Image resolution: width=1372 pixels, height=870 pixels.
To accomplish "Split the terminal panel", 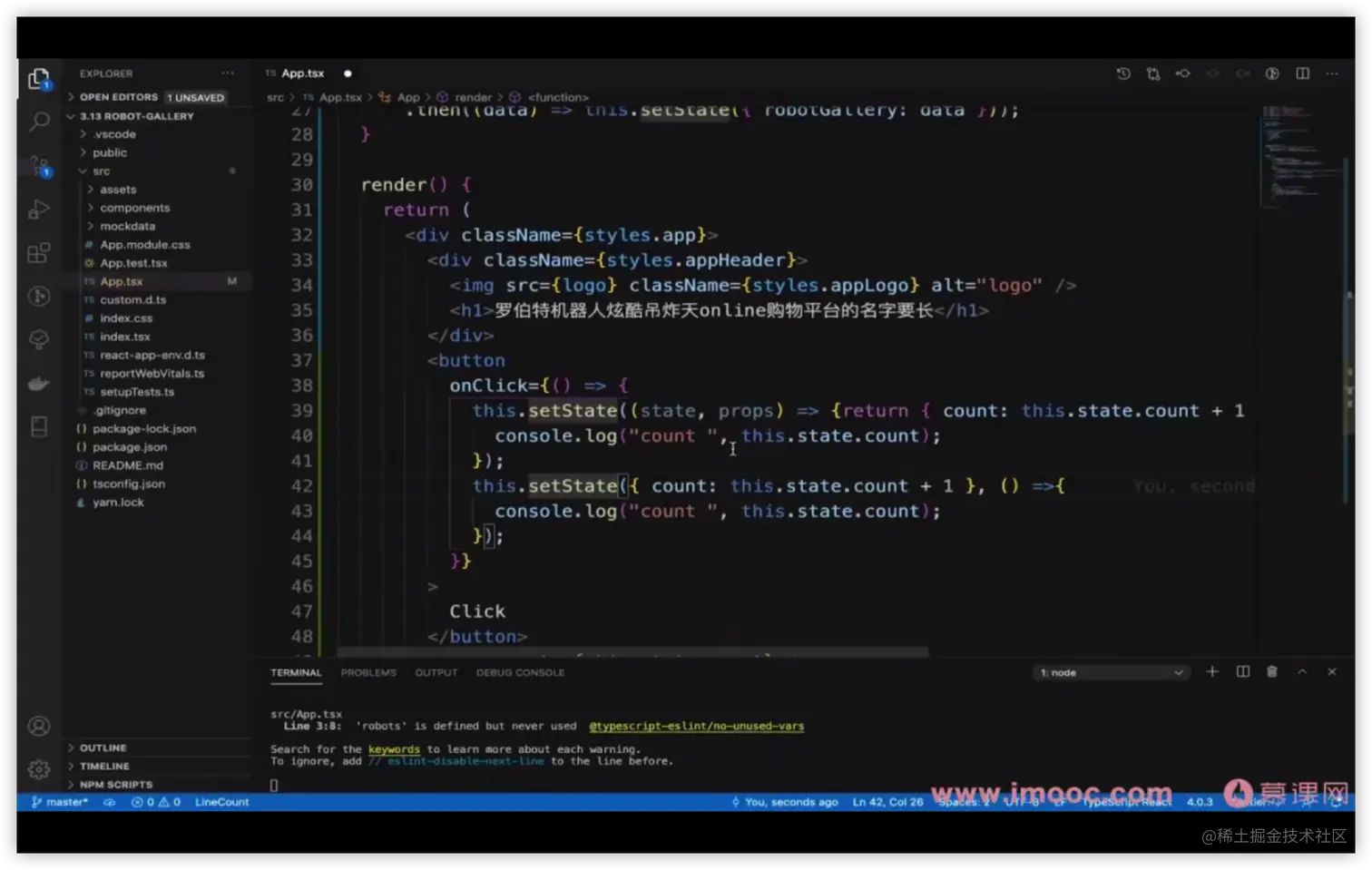I will click(x=1243, y=671).
